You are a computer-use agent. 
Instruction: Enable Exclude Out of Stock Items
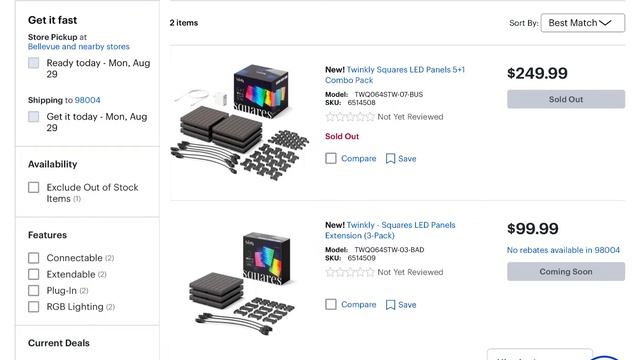[x=33, y=187]
